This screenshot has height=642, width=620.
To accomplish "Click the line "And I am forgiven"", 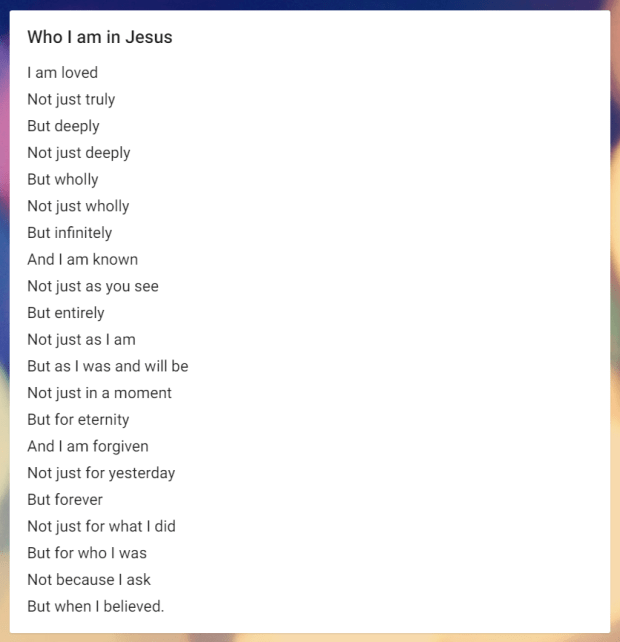I will point(88,446).
